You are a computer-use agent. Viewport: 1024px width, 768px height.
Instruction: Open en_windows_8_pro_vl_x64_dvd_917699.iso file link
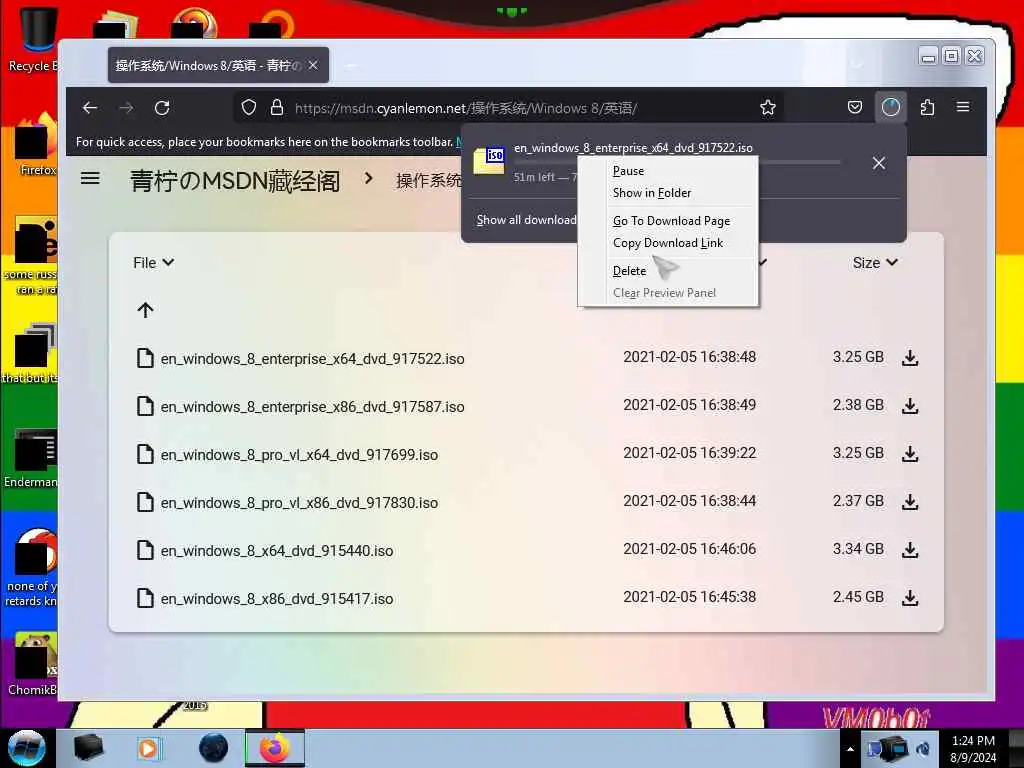(x=299, y=455)
